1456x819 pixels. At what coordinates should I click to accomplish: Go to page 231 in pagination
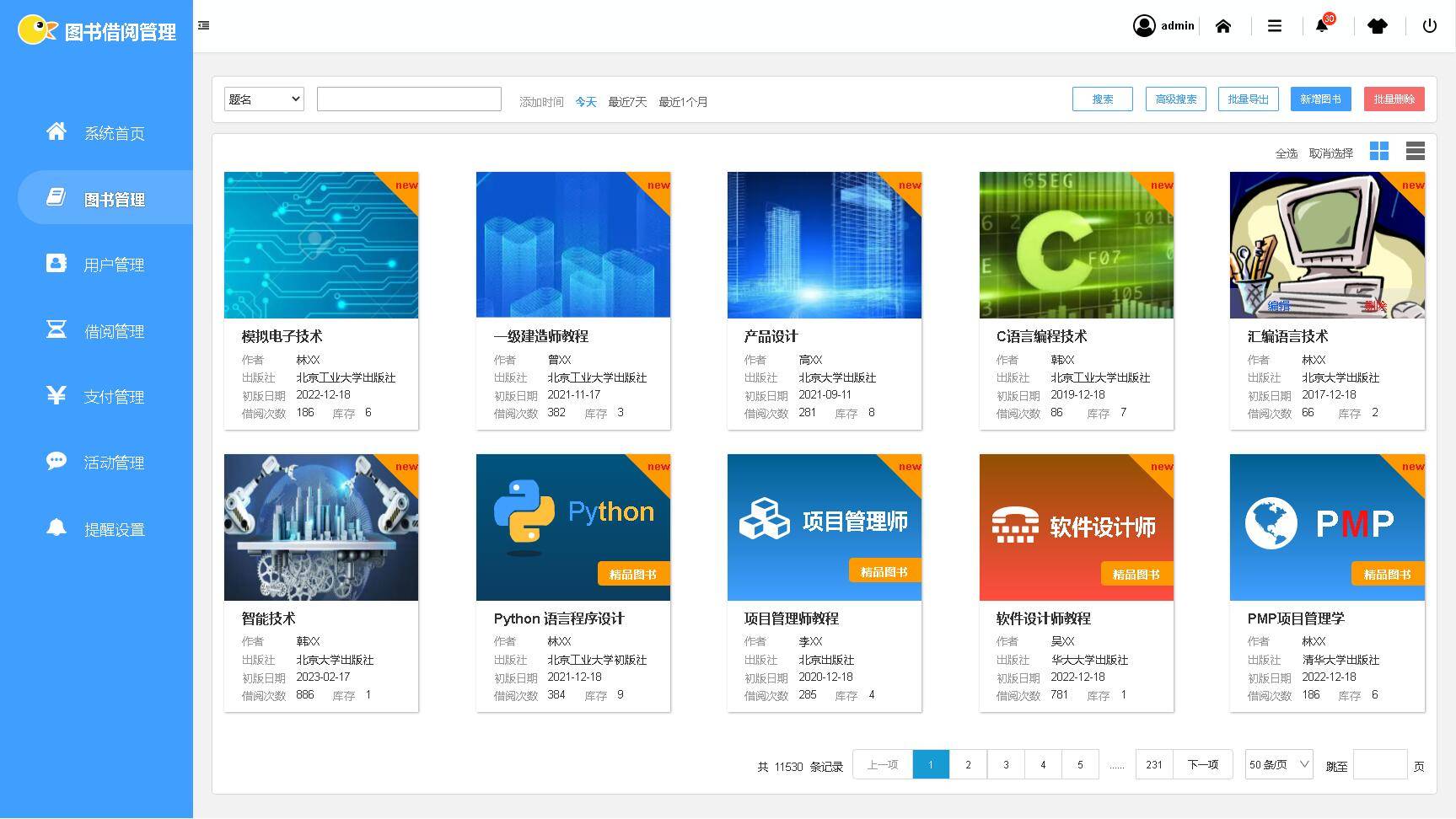(x=1154, y=765)
